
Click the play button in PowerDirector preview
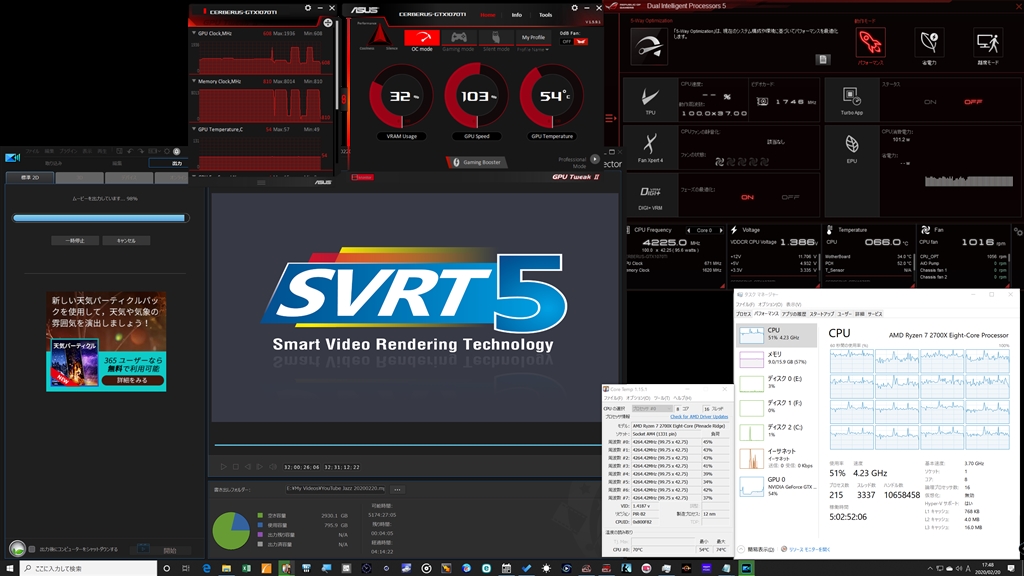[x=223, y=467]
